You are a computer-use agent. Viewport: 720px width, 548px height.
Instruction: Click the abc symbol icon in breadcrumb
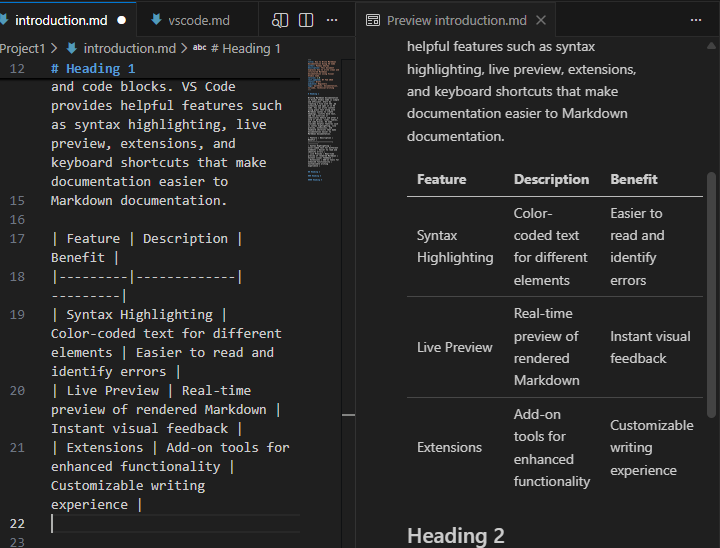tap(199, 48)
